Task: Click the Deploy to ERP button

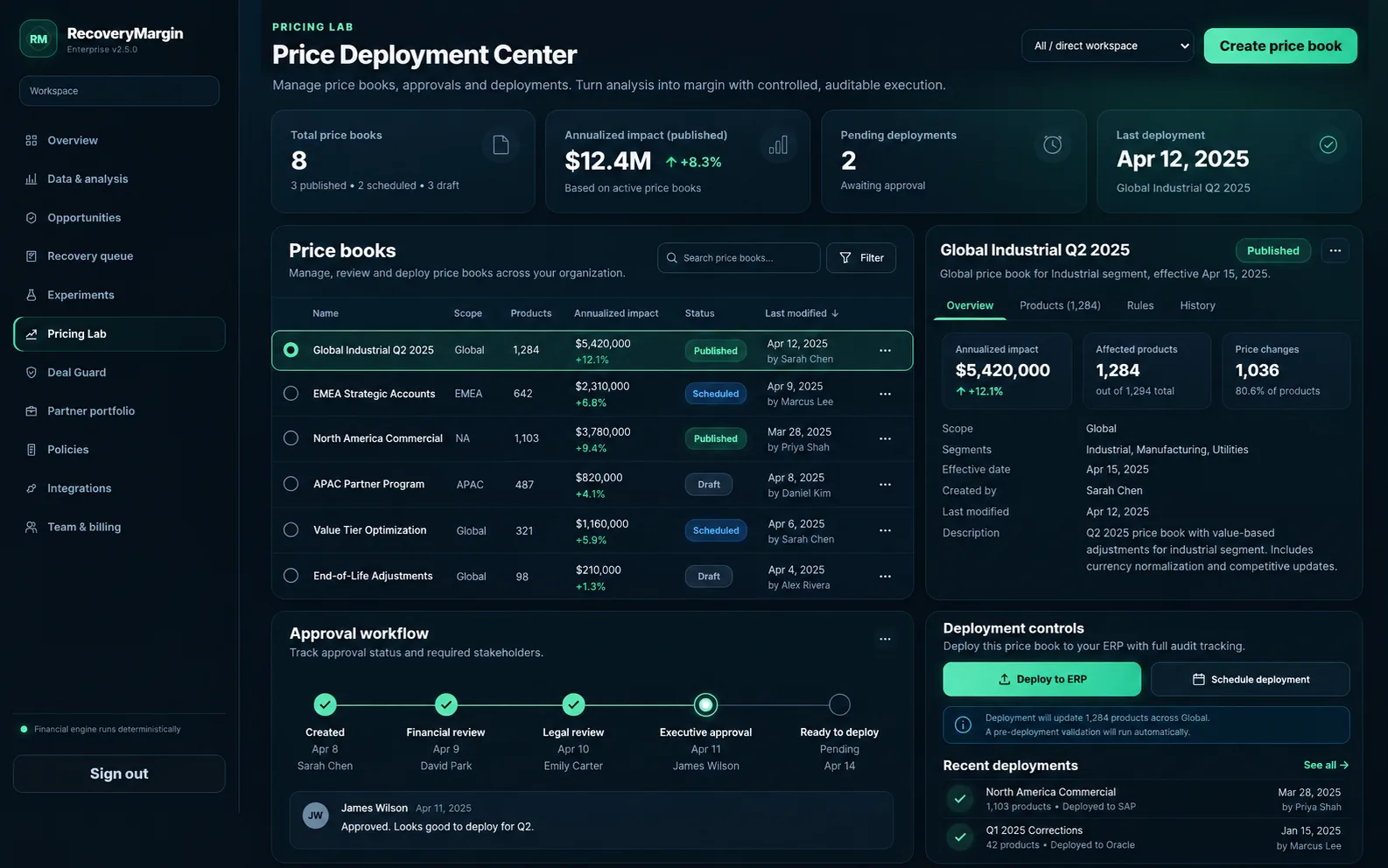Action: click(x=1041, y=679)
